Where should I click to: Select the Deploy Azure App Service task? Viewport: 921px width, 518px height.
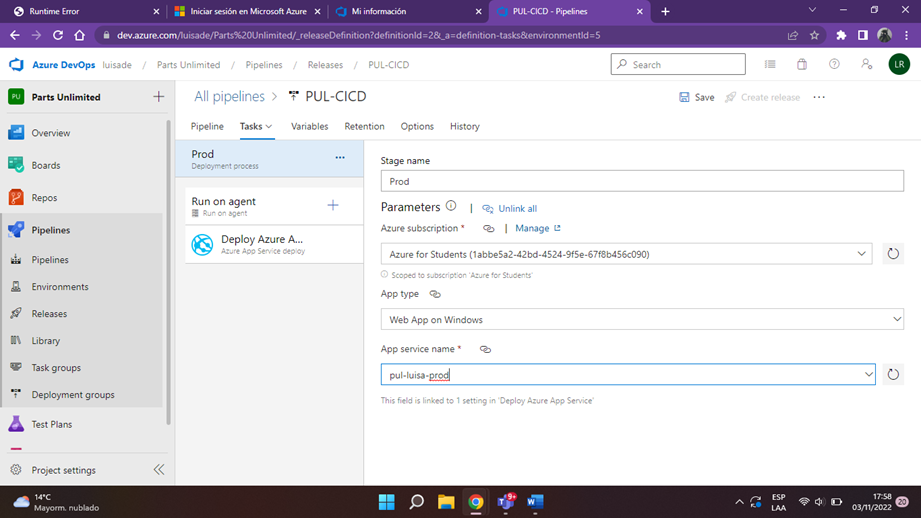pyautogui.click(x=274, y=244)
